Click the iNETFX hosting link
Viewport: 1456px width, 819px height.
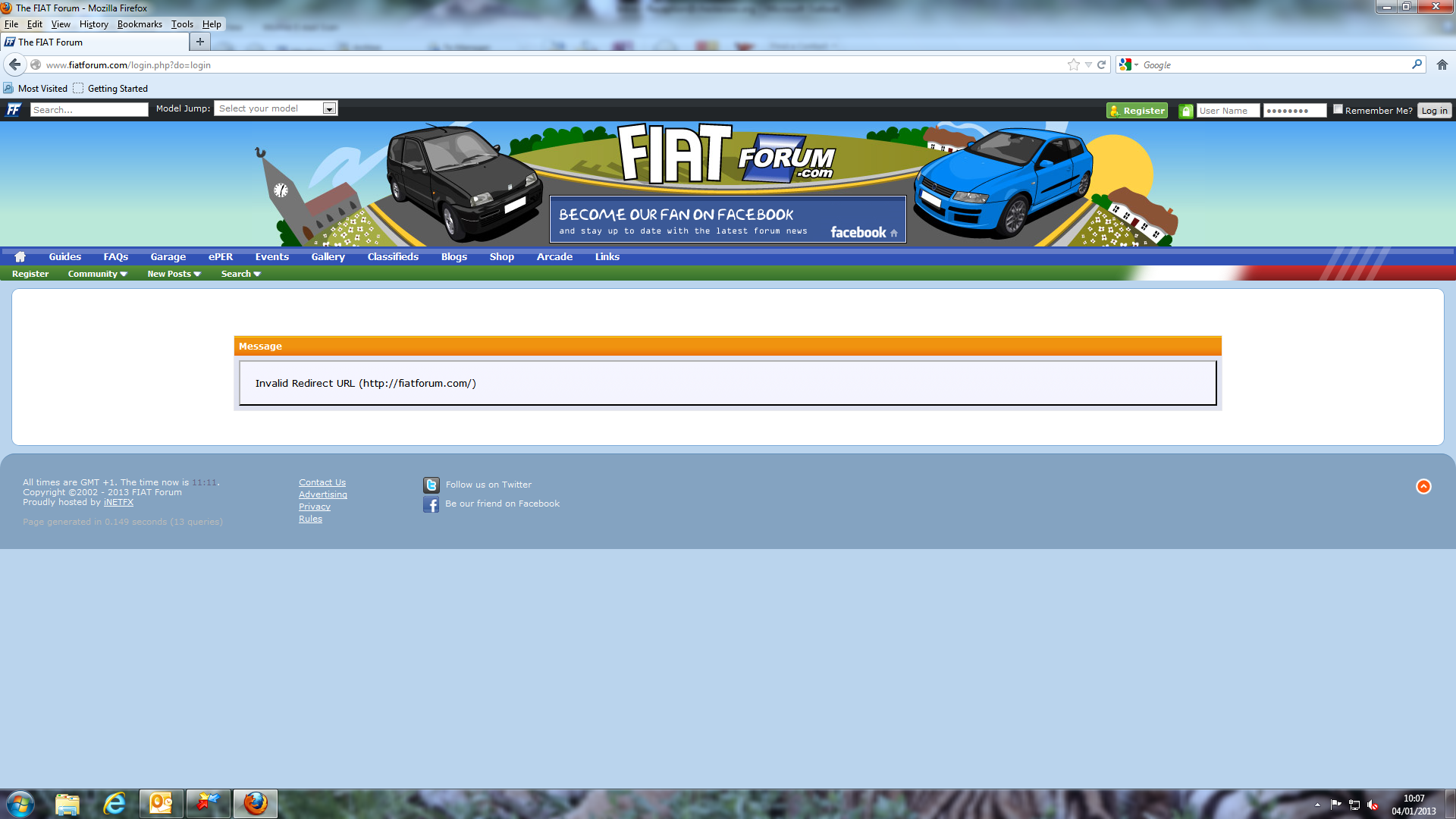[x=118, y=502]
